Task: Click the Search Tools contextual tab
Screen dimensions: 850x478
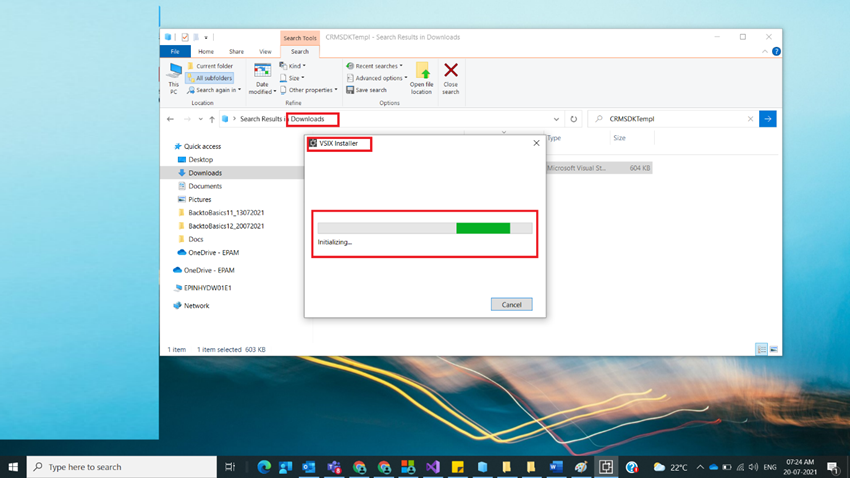Action: tap(300, 38)
